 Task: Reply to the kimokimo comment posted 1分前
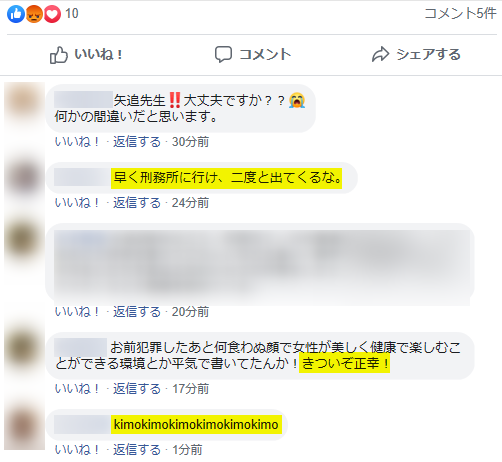pos(137,450)
